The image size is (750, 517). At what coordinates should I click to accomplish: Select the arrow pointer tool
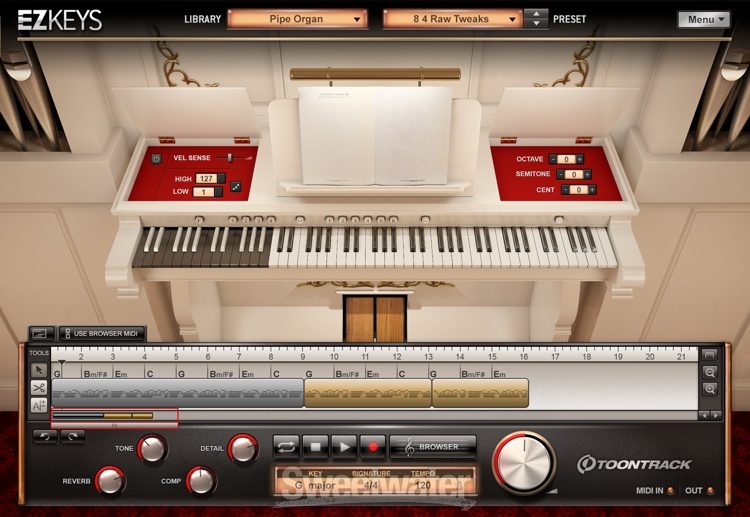pos(39,370)
